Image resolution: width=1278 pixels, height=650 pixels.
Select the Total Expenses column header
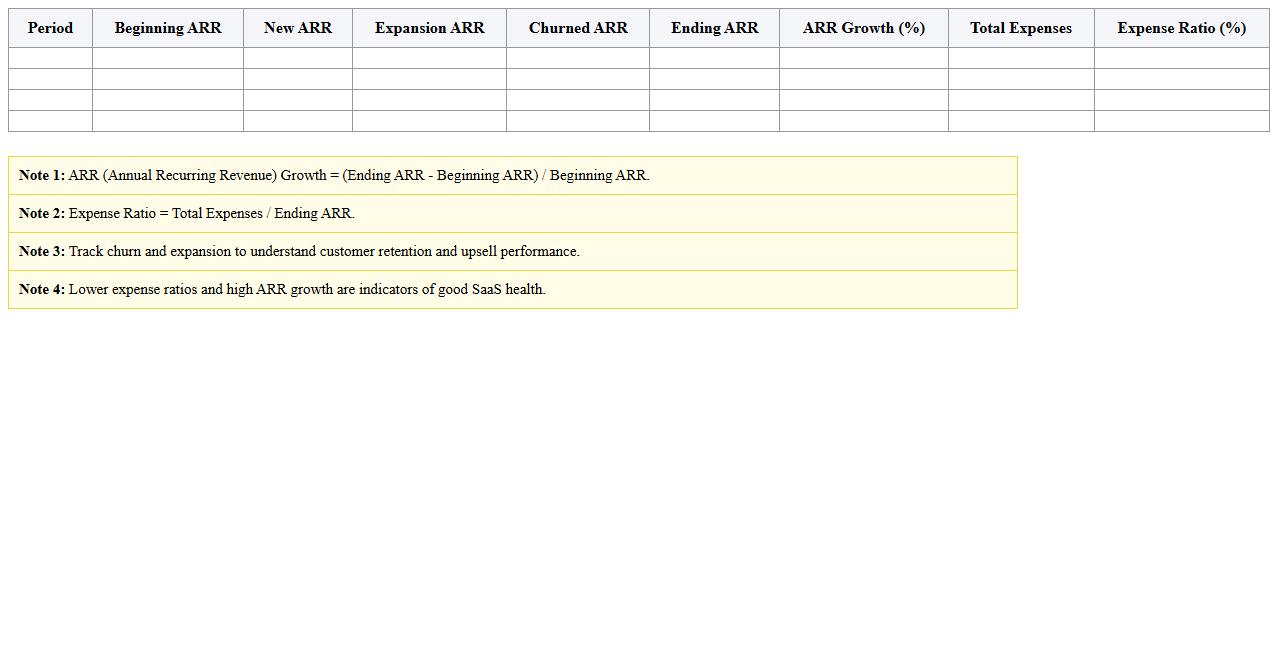[1021, 28]
